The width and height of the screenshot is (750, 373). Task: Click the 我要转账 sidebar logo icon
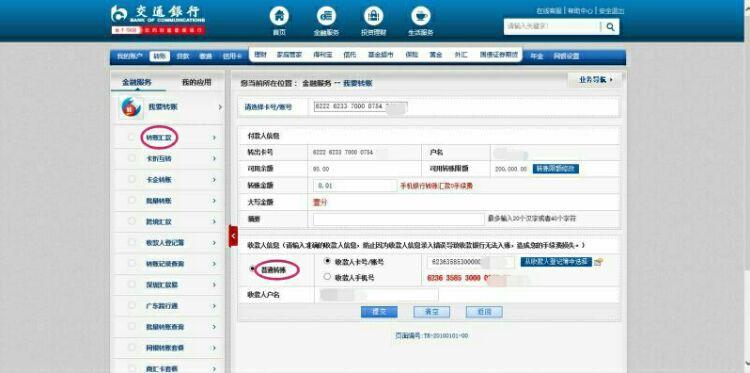click(x=131, y=107)
